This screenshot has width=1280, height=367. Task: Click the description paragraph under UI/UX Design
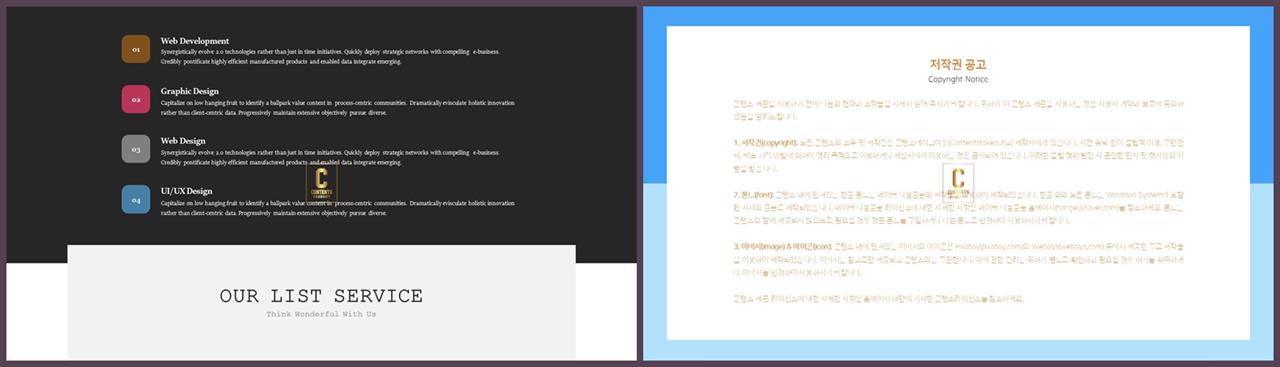(338, 208)
